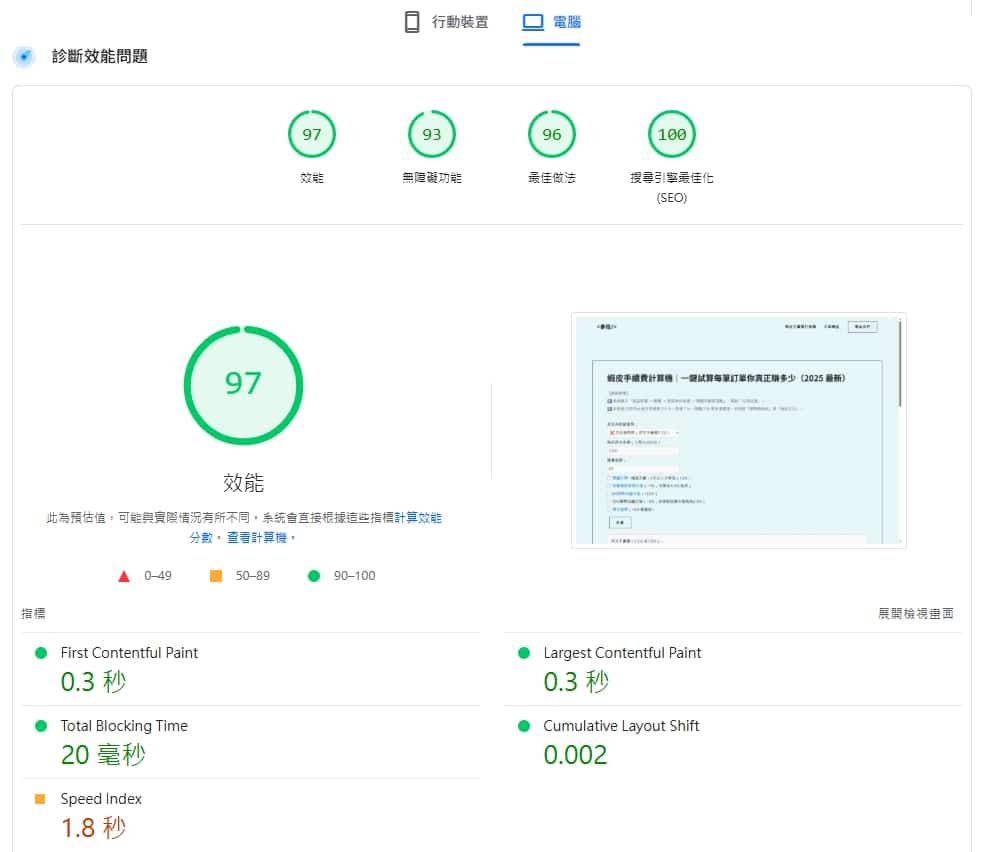This screenshot has height=852, width=983.
Task: Select the 電腦 desktop tab
Action: click(x=552, y=22)
